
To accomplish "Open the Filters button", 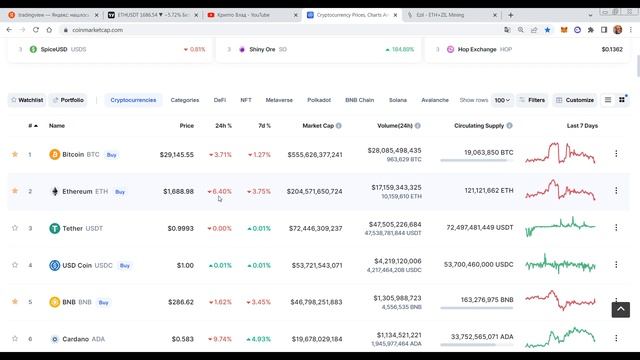I will (x=532, y=100).
